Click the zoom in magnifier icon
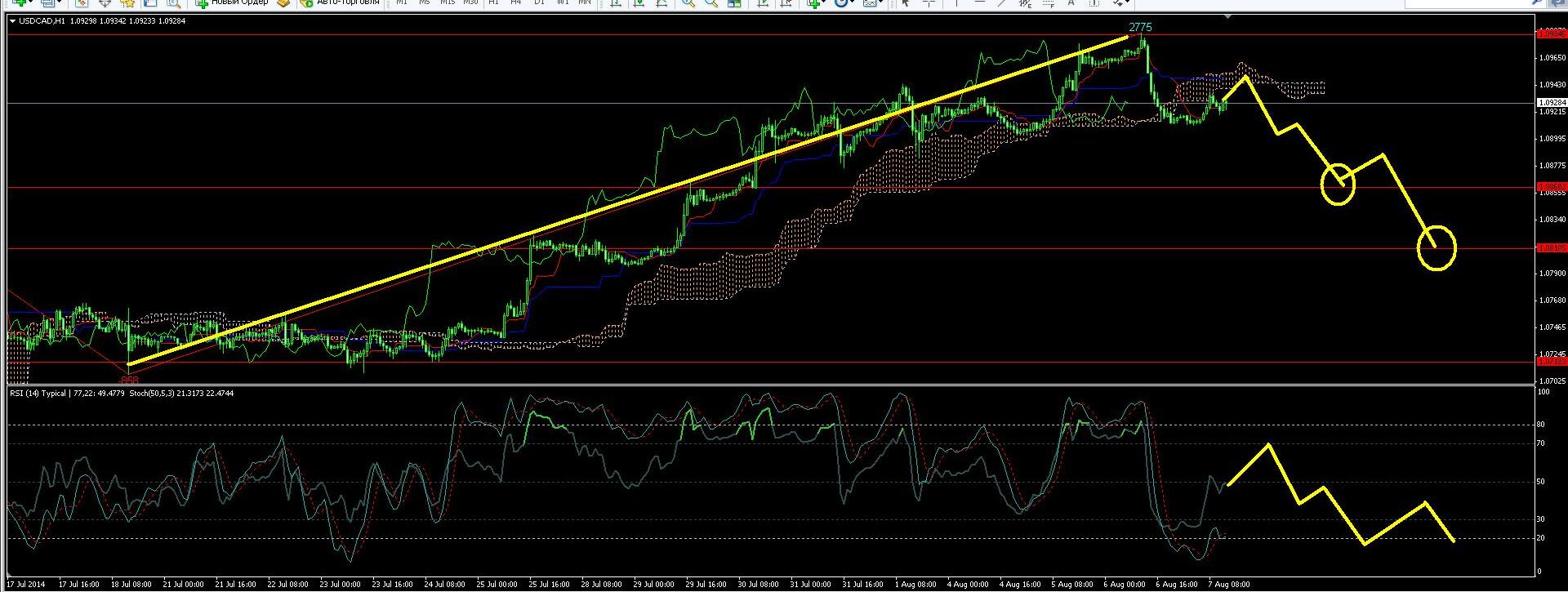Screen dimensions: 1568x592 (x=688, y=3)
